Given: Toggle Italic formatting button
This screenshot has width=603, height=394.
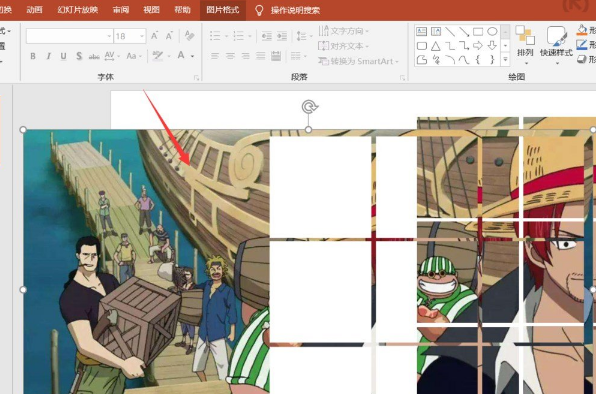Looking at the screenshot, I should (x=48, y=57).
